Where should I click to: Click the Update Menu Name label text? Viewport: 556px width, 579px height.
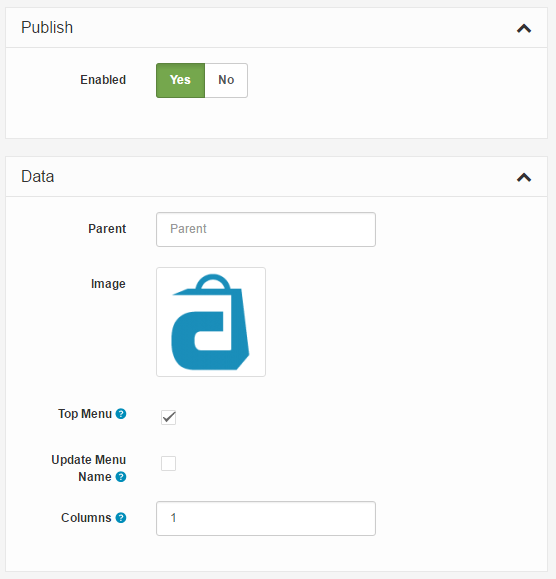tap(89, 468)
